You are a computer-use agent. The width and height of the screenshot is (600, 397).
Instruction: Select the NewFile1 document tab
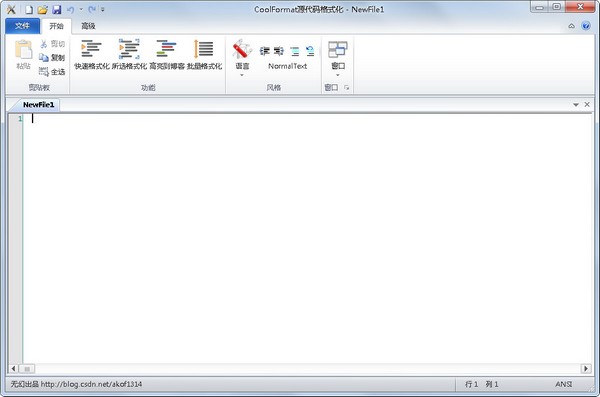[x=38, y=105]
